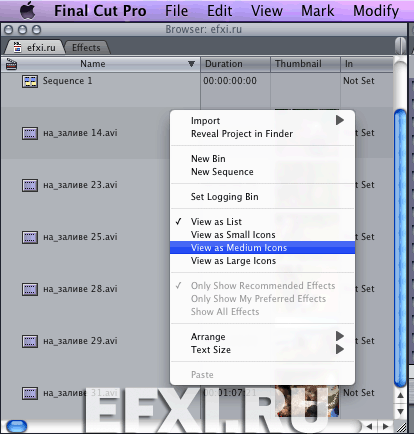Select clip icon for на_заливе 28.avi
The image size is (414, 434).
point(30,289)
